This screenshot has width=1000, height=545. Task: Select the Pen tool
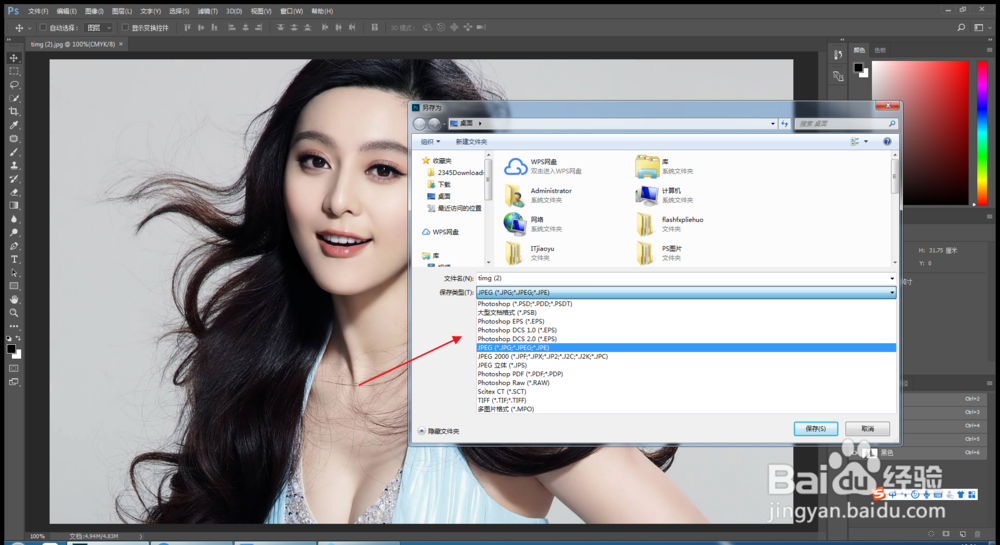pos(14,246)
